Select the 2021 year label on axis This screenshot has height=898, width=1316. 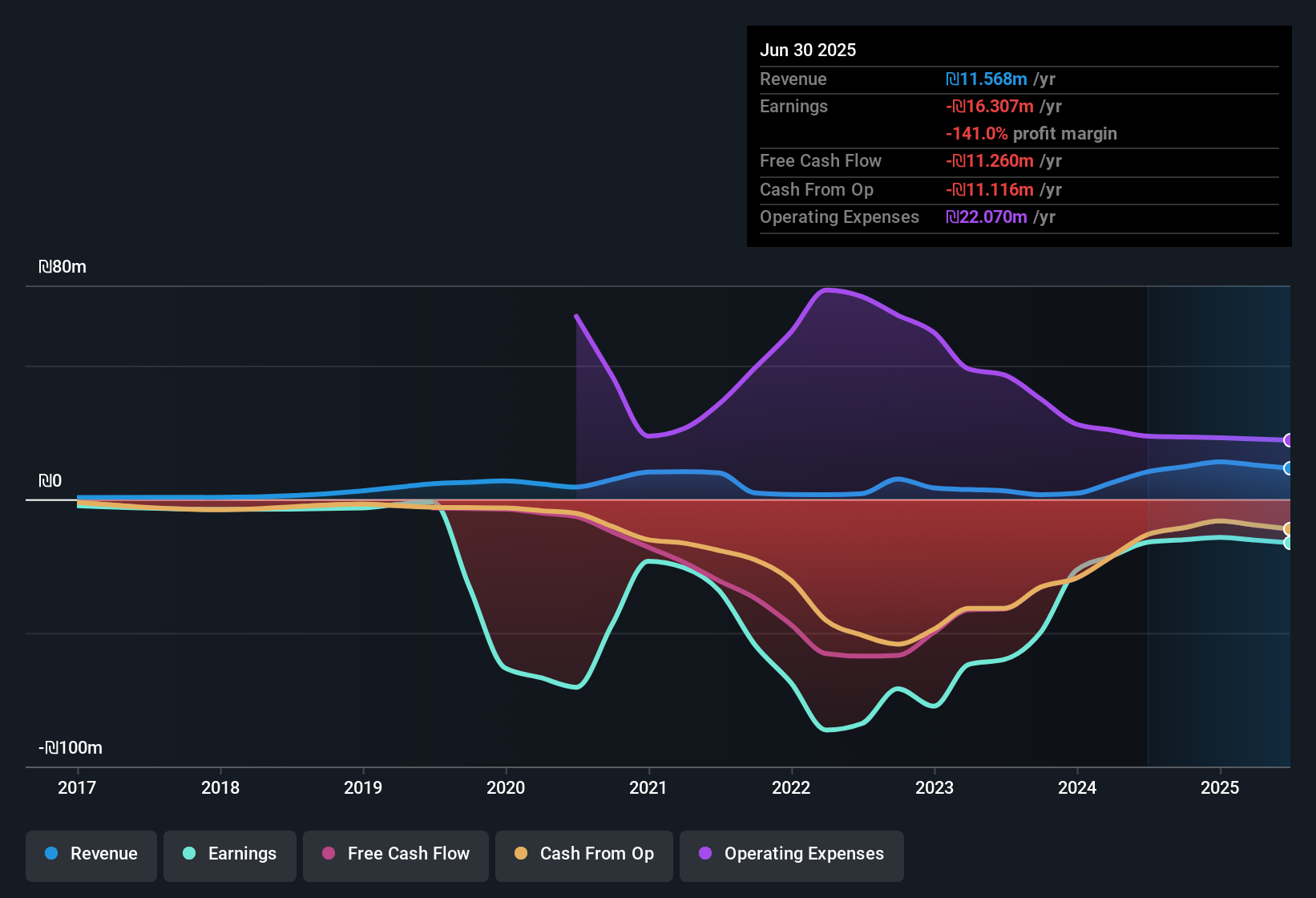coord(648,788)
